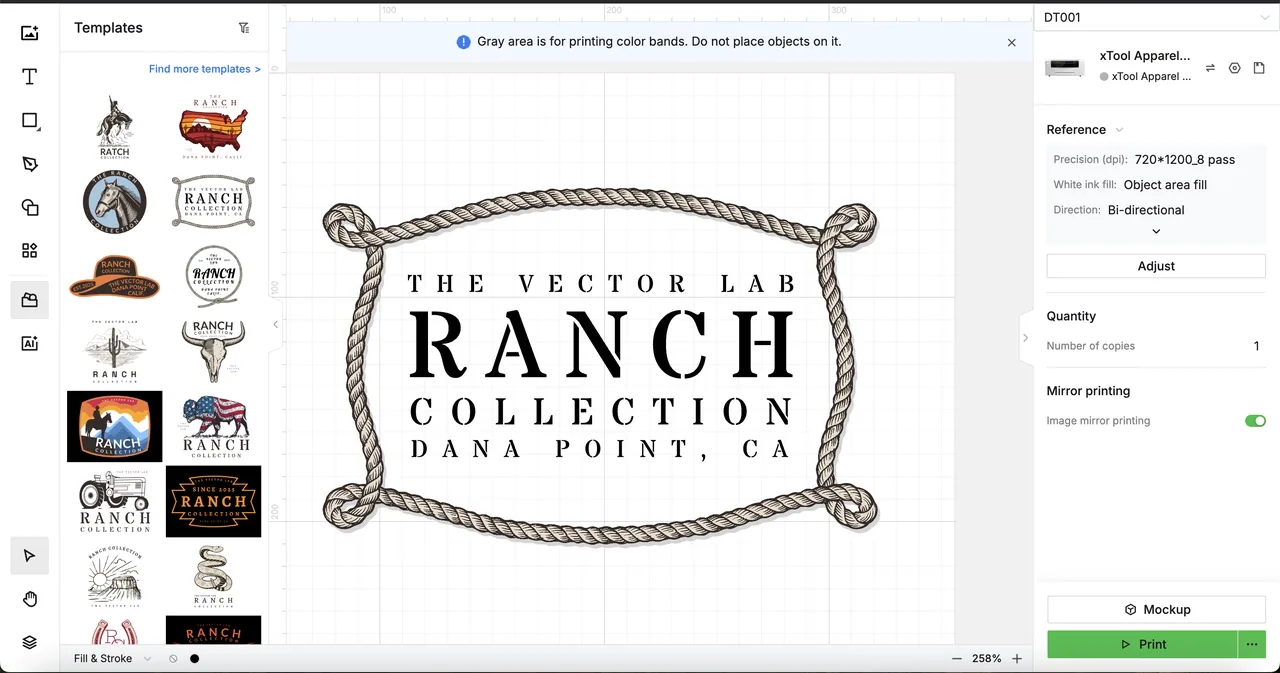
Task: Open the DT001 dropdown
Action: [x=1156, y=17]
